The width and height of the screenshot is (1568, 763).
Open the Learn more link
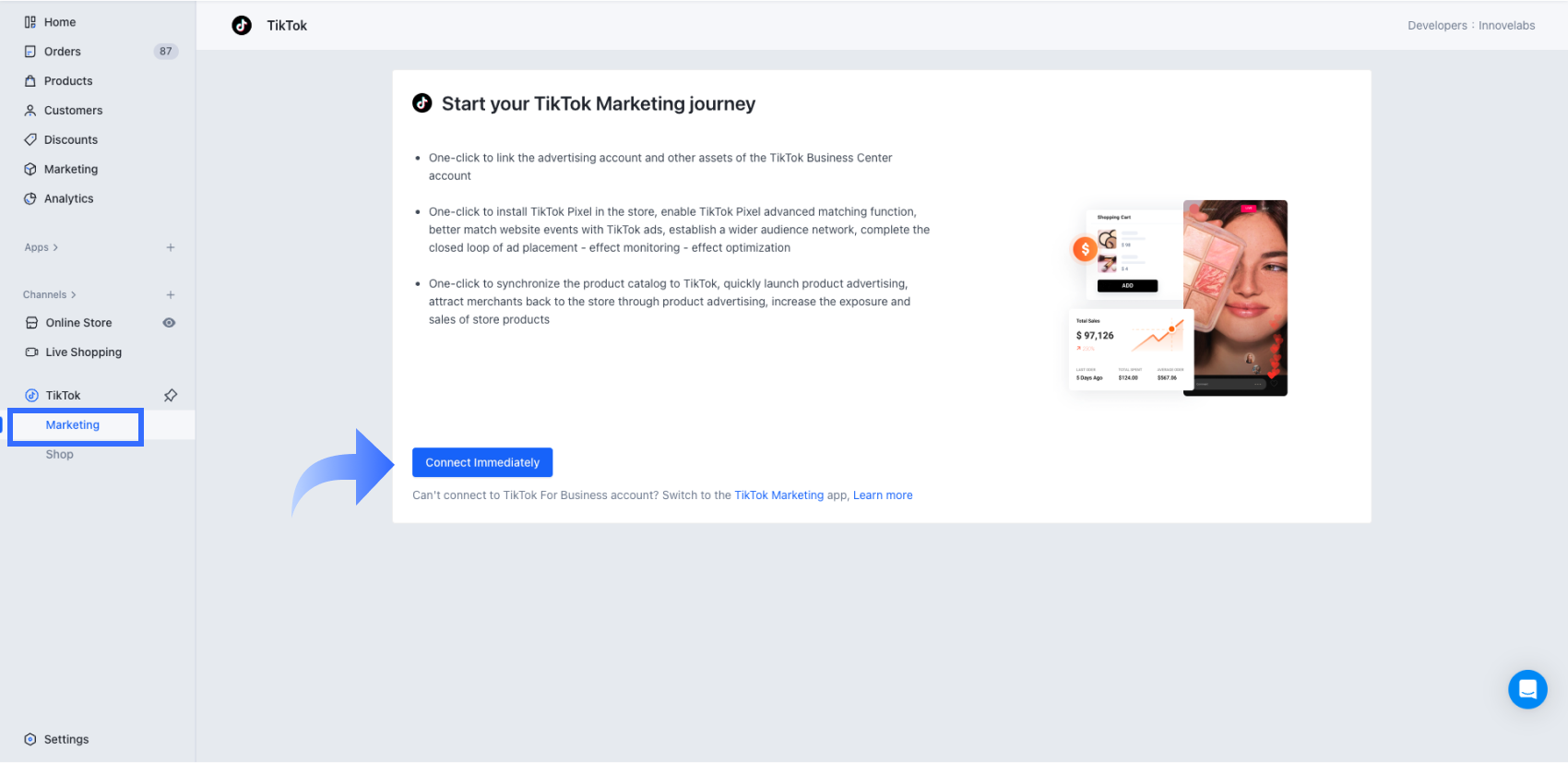point(883,495)
